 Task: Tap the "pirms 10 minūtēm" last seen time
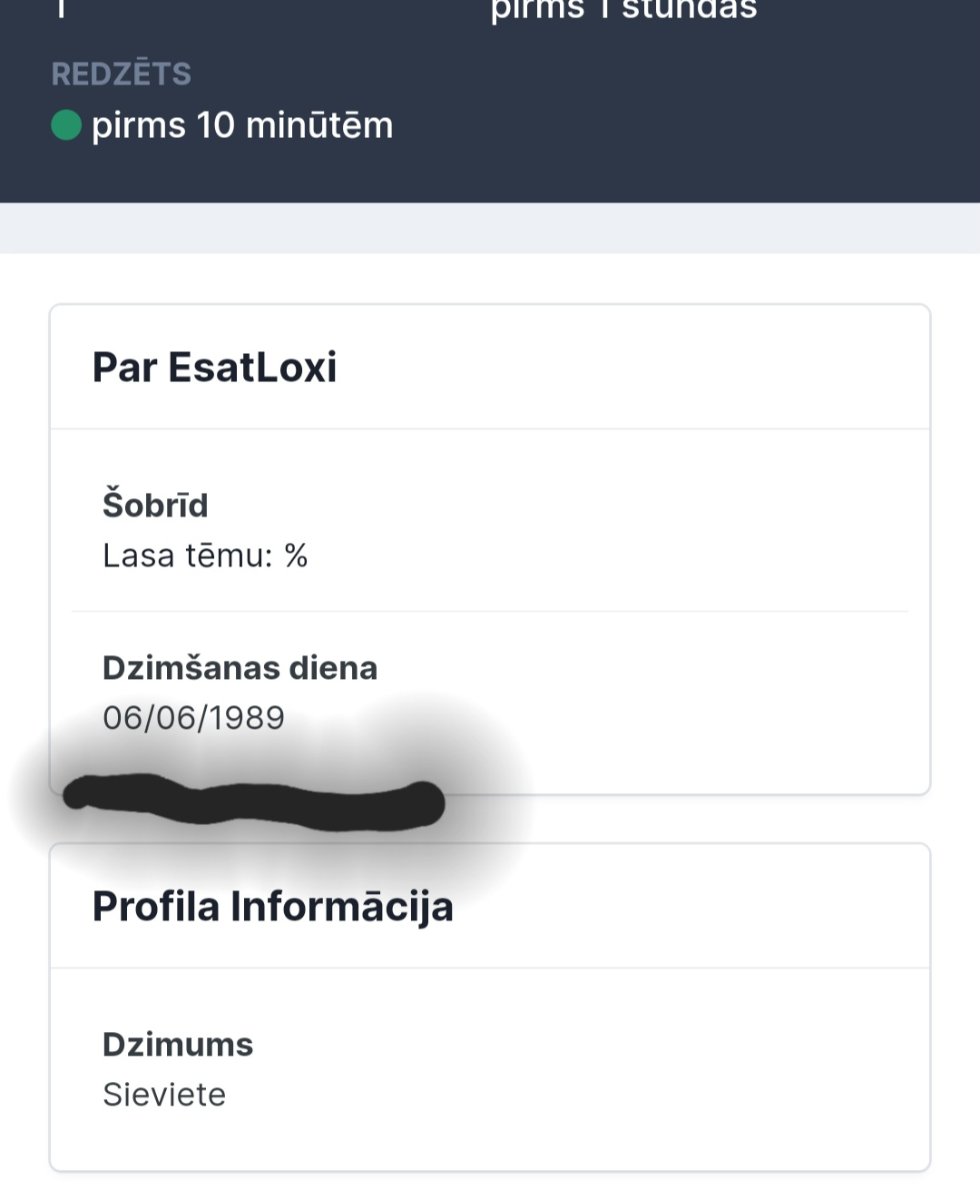click(242, 127)
